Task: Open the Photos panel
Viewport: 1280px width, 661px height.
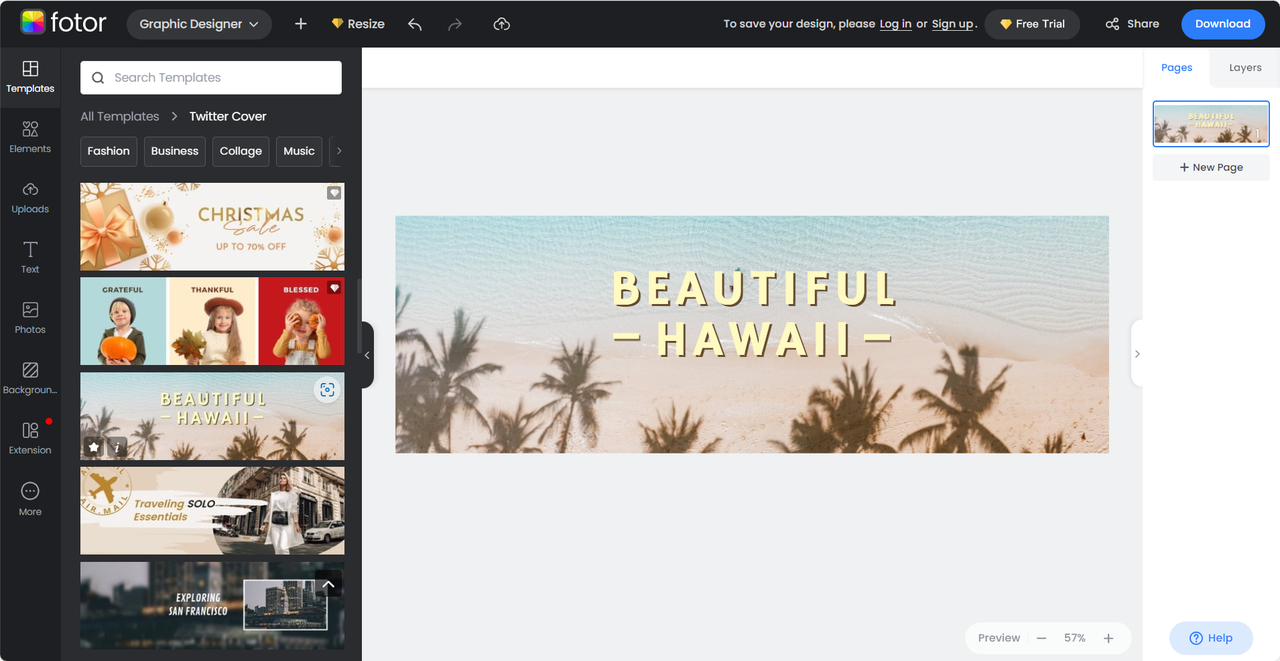Action: coord(30,317)
